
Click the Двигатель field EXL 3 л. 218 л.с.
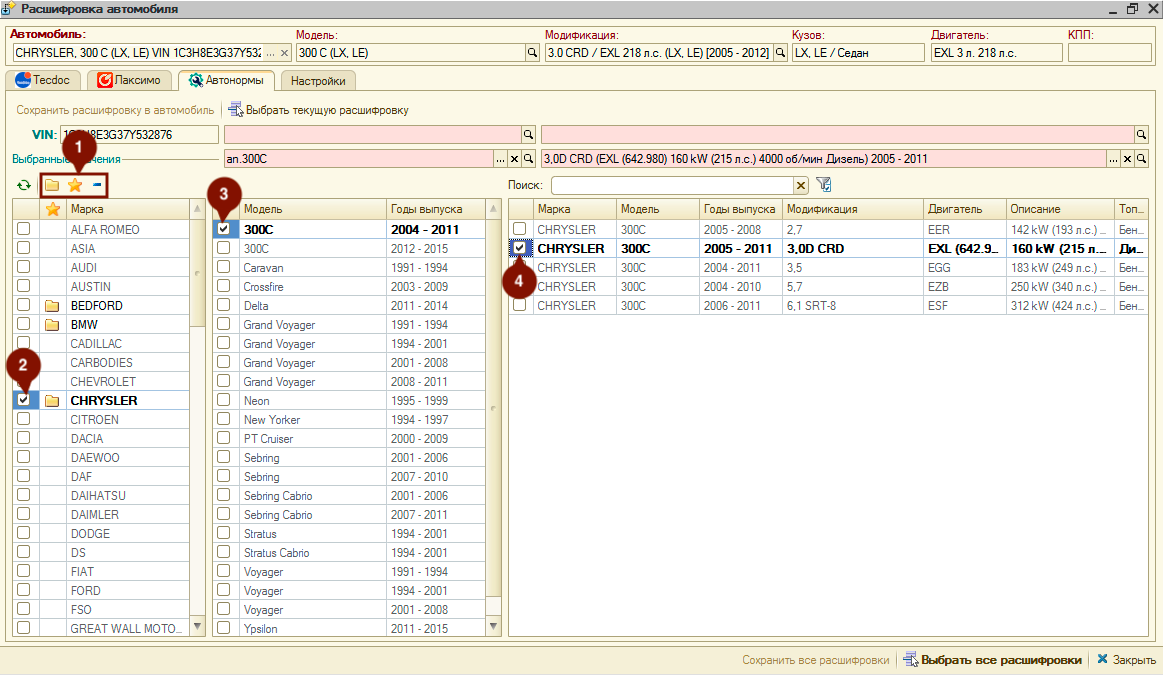(x=996, y=53)
